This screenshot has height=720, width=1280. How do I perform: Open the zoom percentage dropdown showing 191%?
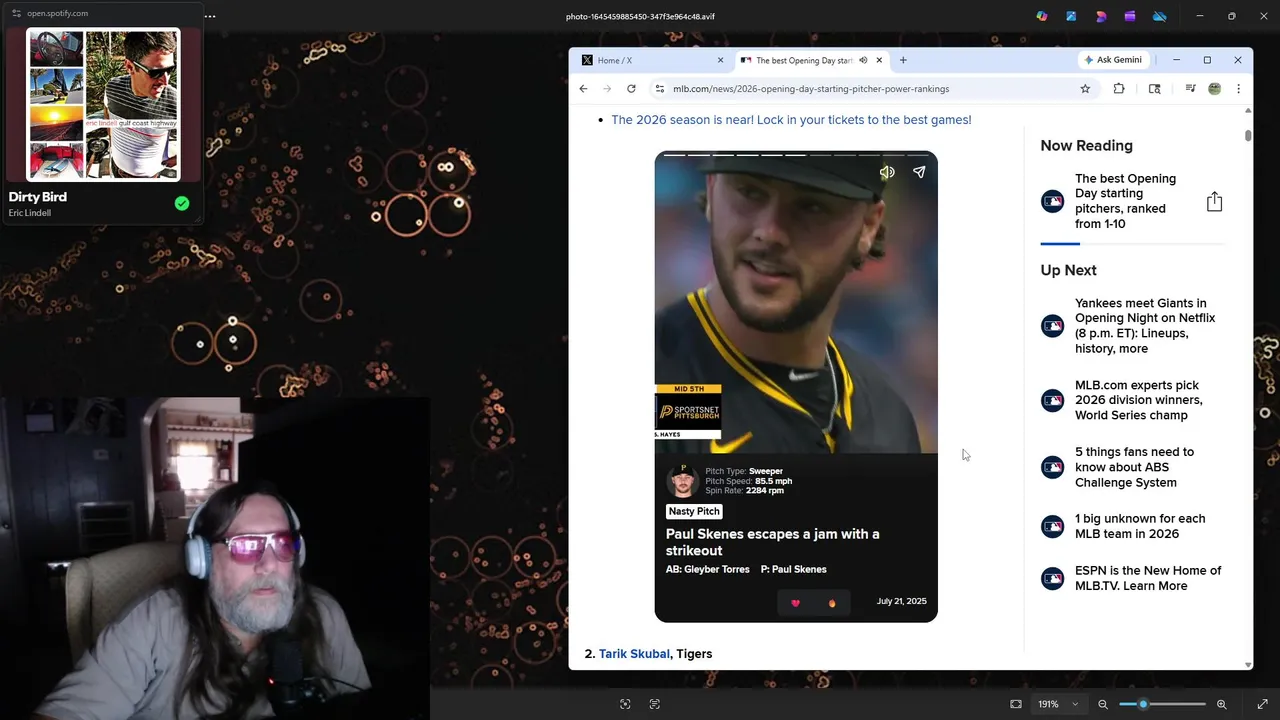tap(1058, 704)
